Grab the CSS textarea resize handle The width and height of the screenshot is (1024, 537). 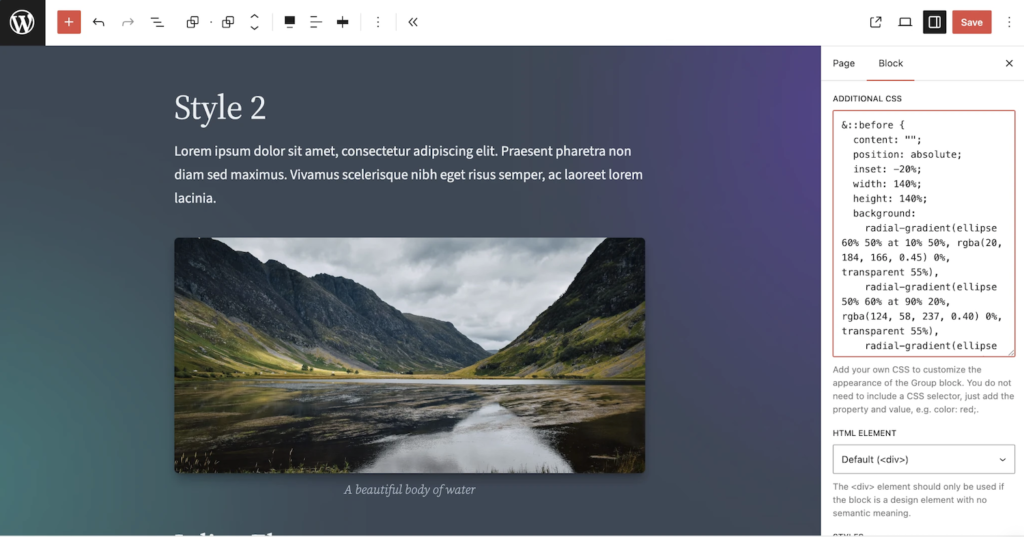(1011, 353)
